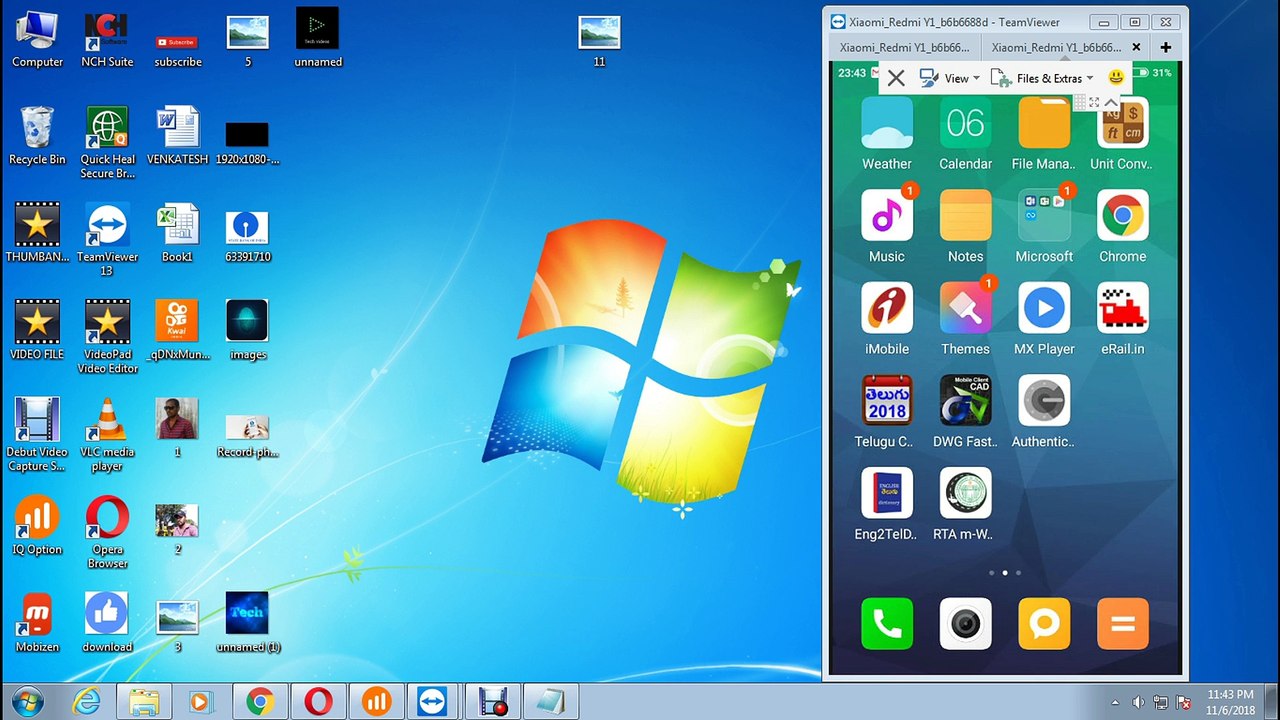Select the TeamViewer 13 desktop shortcut
The image size is (1280, 720).
click(x=107, y=240)
